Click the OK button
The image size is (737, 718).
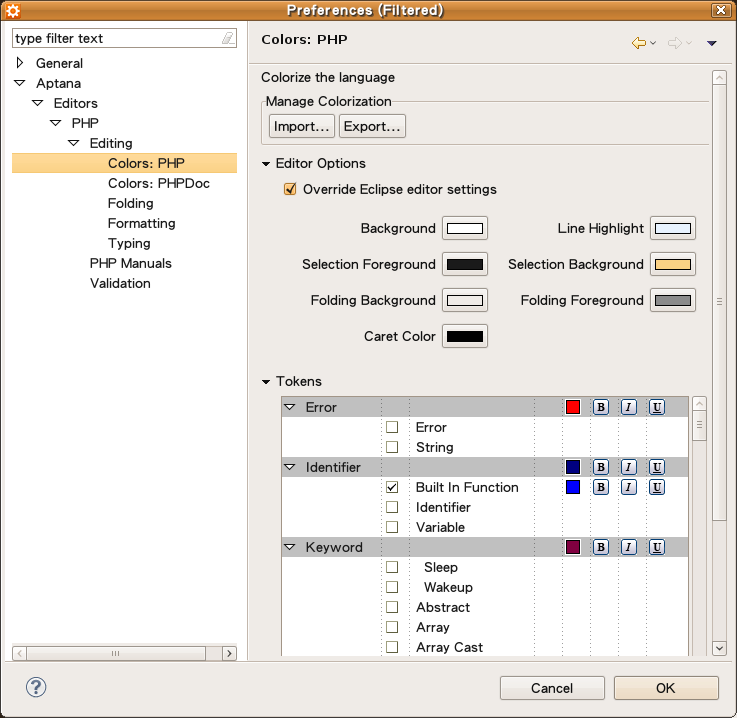tap(666, 688)
